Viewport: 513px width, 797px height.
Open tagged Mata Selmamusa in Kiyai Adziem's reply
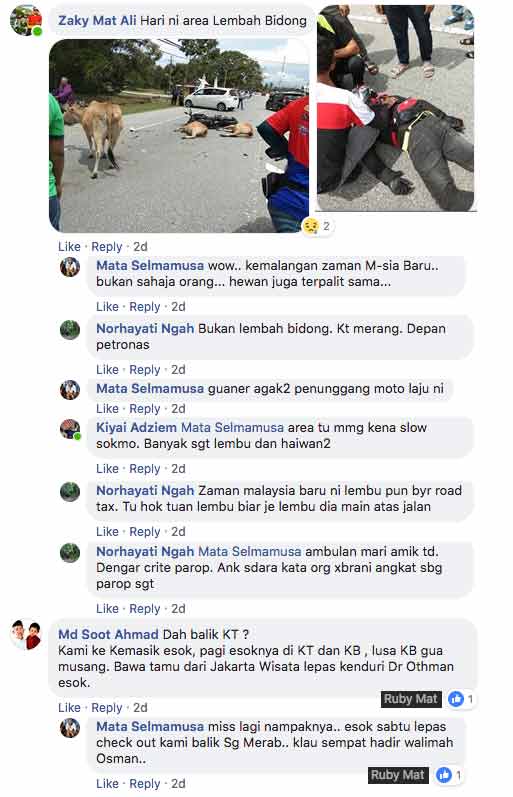click(232, 427)
